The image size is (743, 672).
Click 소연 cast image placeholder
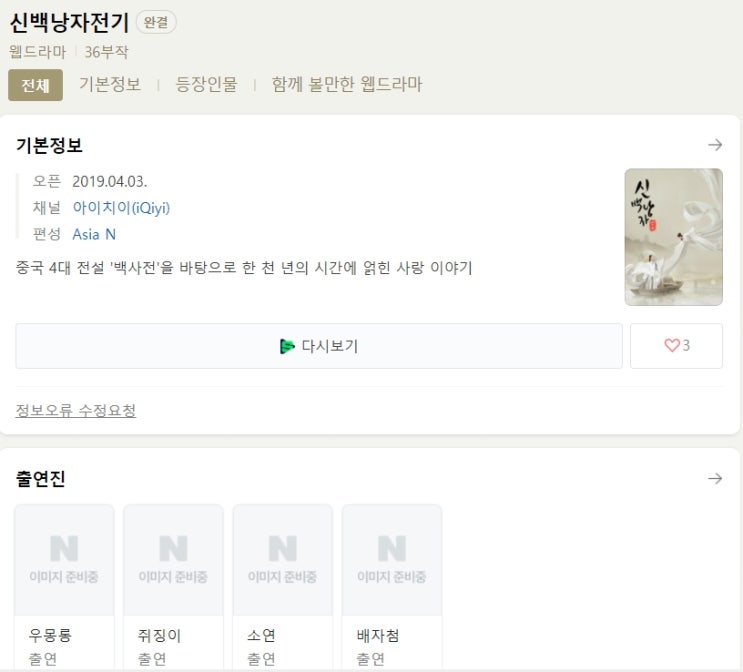283,560
